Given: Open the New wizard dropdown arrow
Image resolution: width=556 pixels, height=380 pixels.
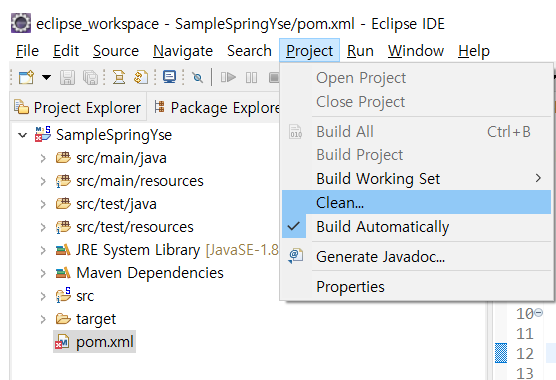Looking at the screenshot, I should tap(46, 77).
